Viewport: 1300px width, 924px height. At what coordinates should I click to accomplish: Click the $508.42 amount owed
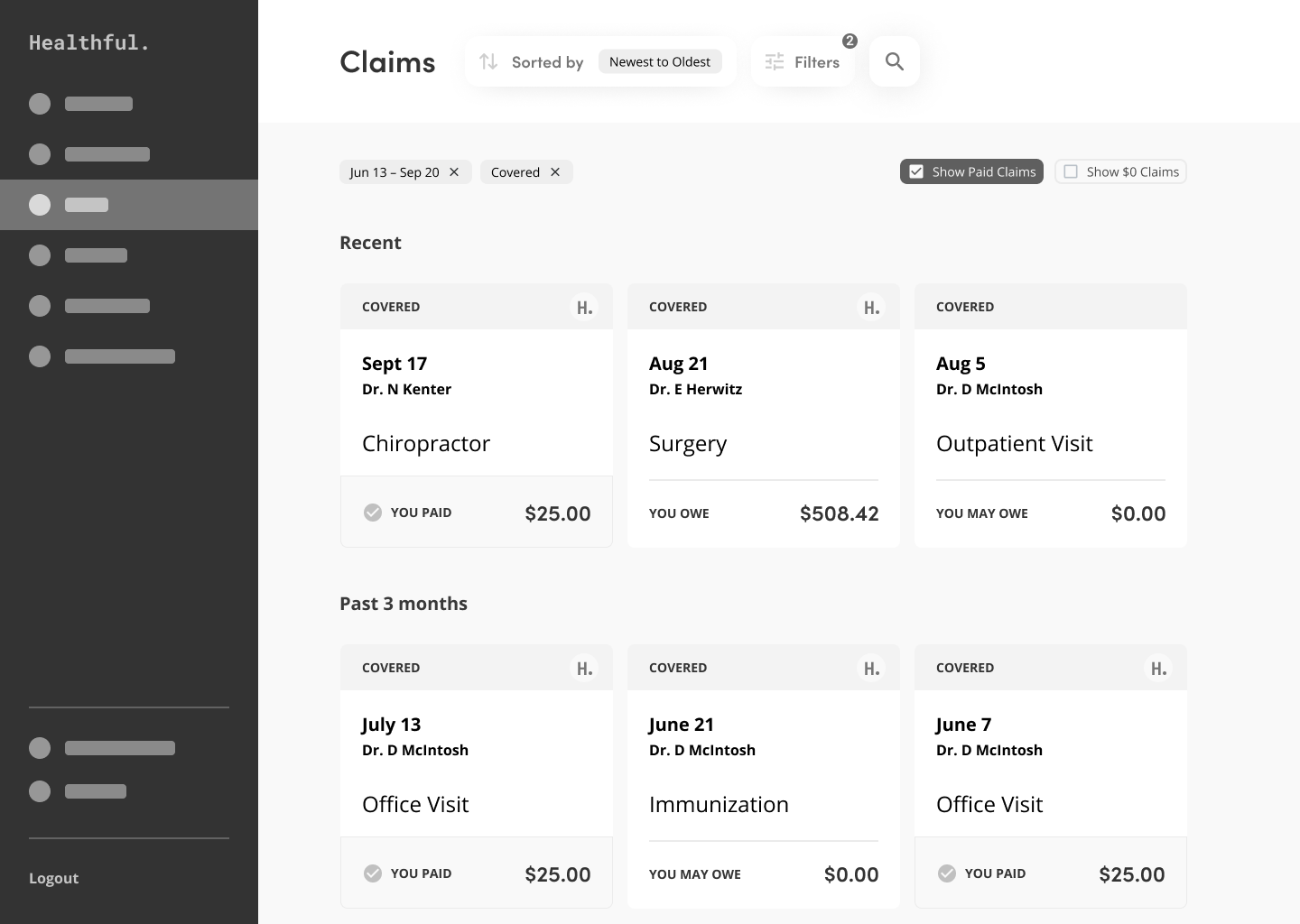tap(839, 513)
